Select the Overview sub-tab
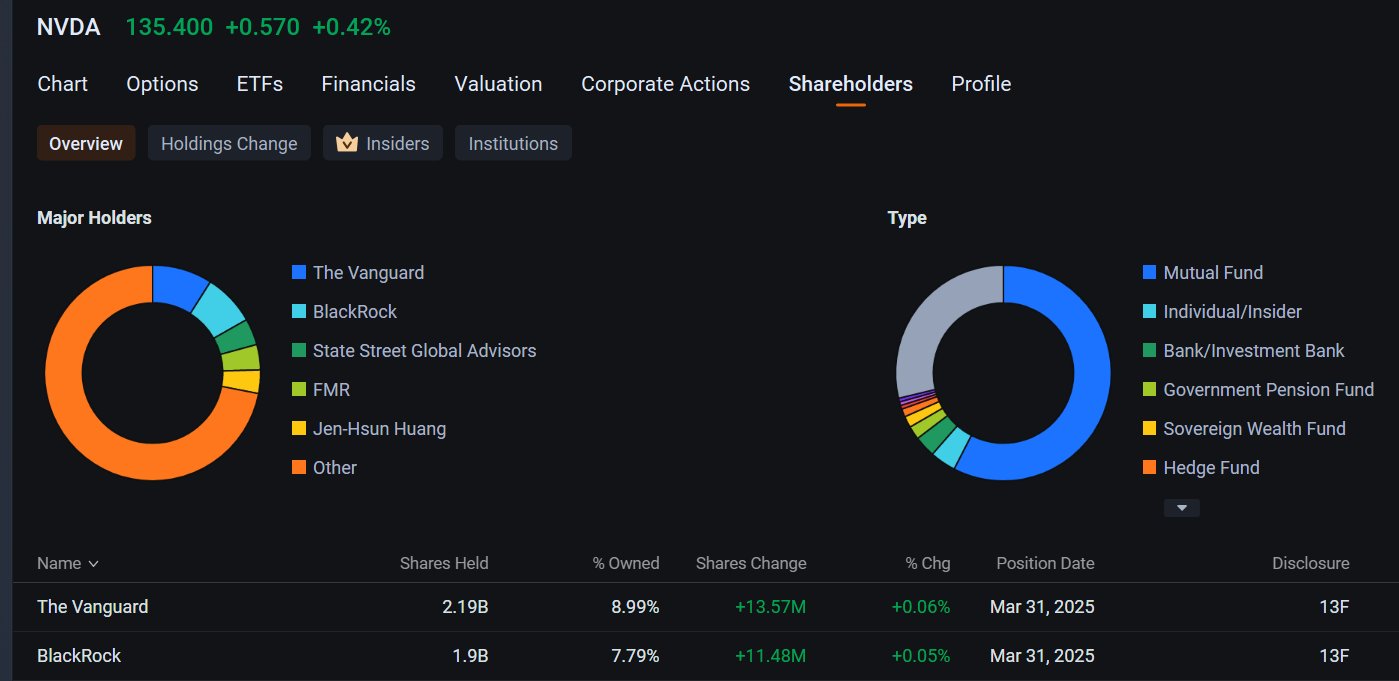1399x681 pixels. (x=86, y=143)
